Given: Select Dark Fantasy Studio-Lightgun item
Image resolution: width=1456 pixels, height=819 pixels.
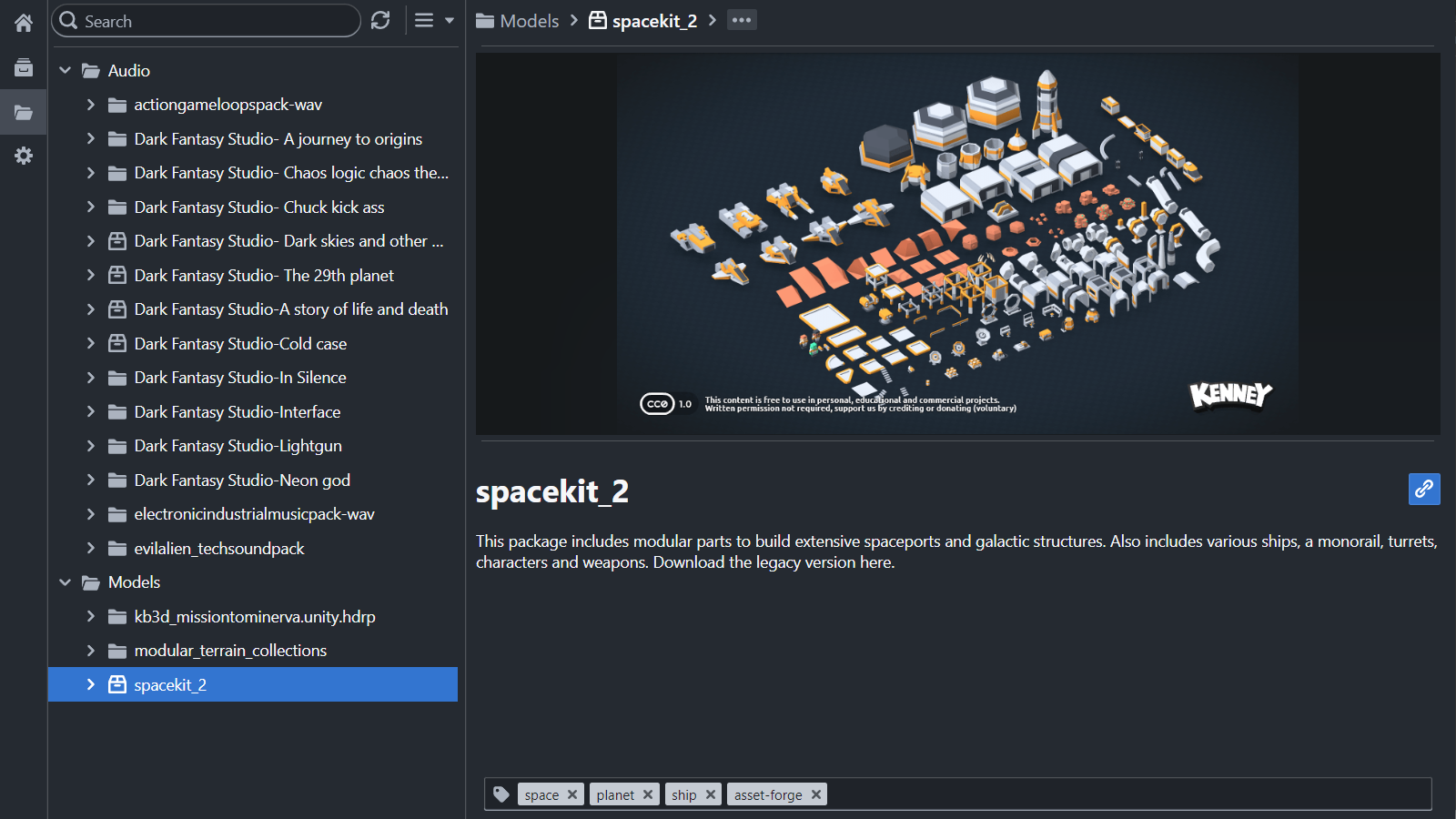Looking at the screenshot, I should point(238,446).
